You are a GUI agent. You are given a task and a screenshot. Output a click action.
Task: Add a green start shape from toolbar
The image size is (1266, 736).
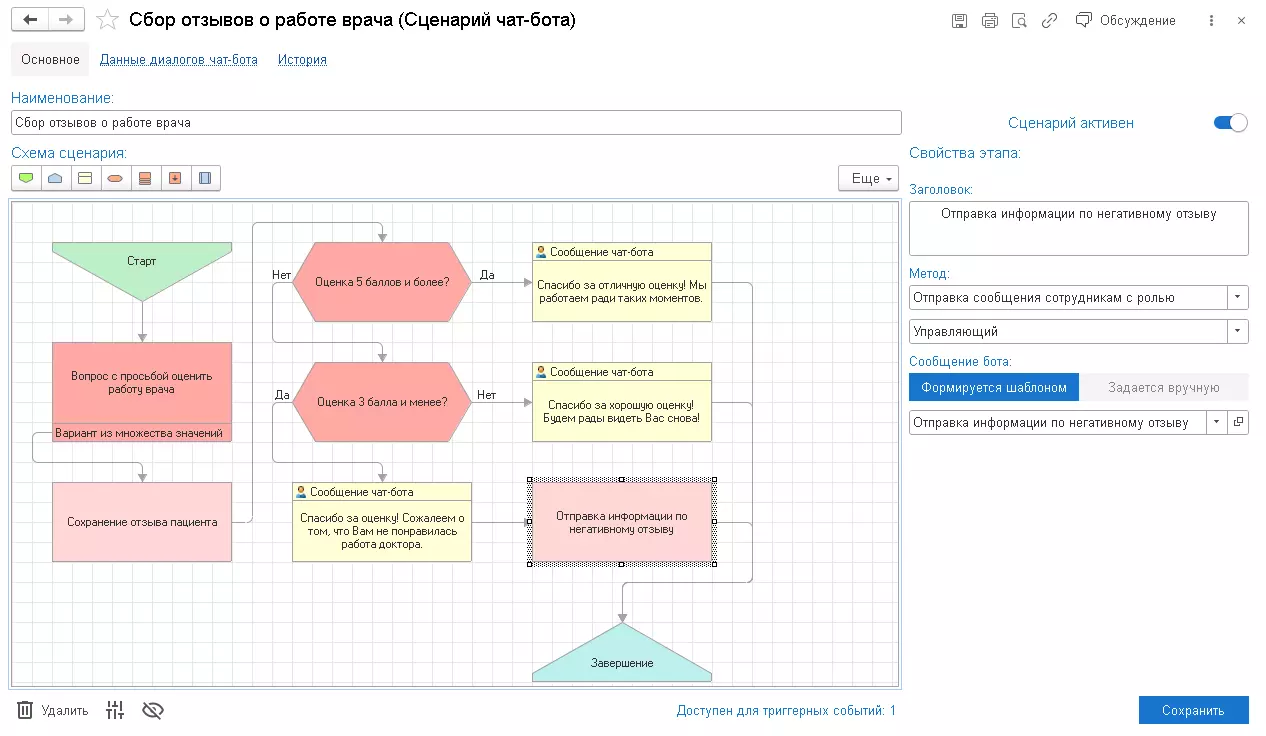click(x=26, y=179)
